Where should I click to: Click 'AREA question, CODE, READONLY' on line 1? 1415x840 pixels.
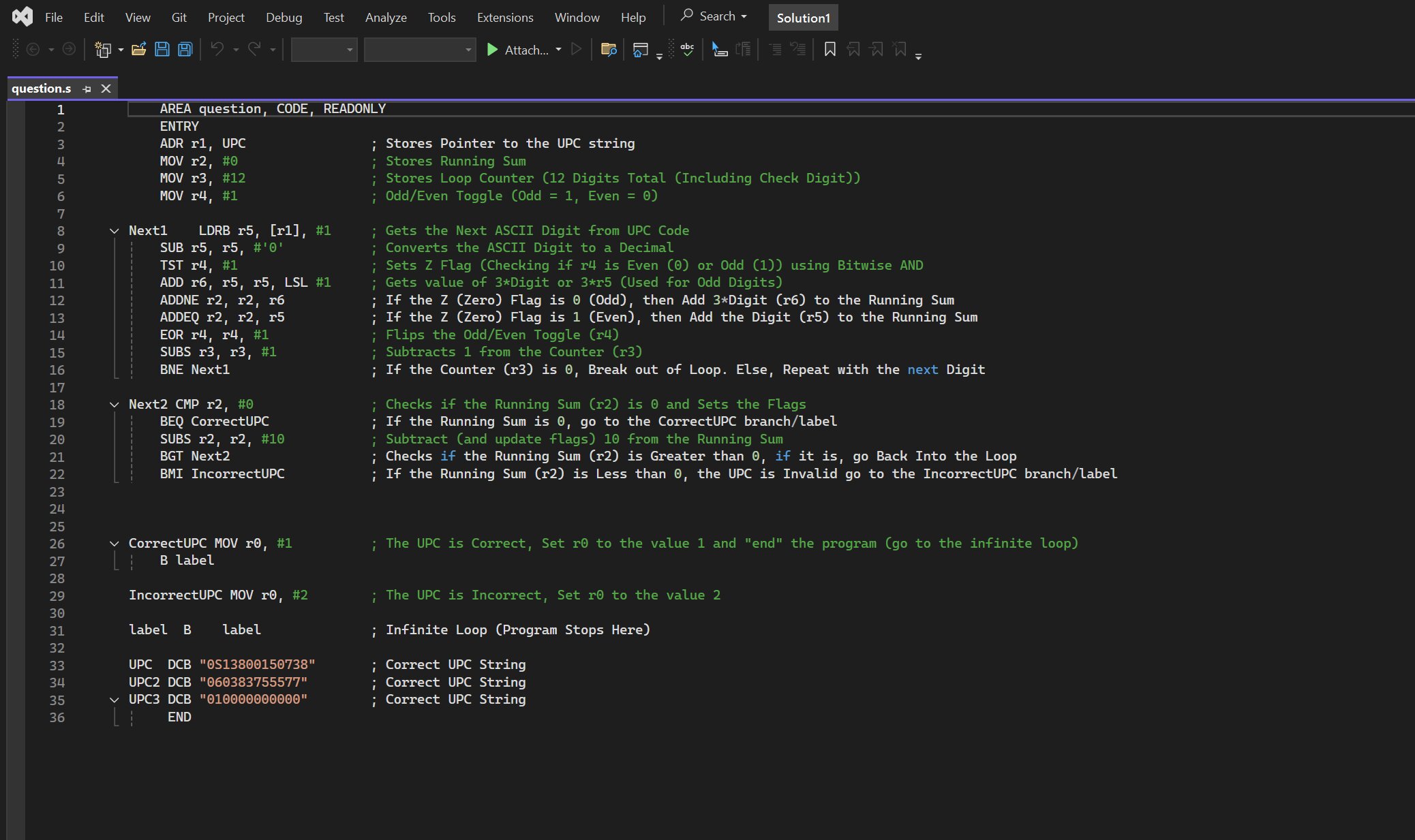click(x=273, y=109)
